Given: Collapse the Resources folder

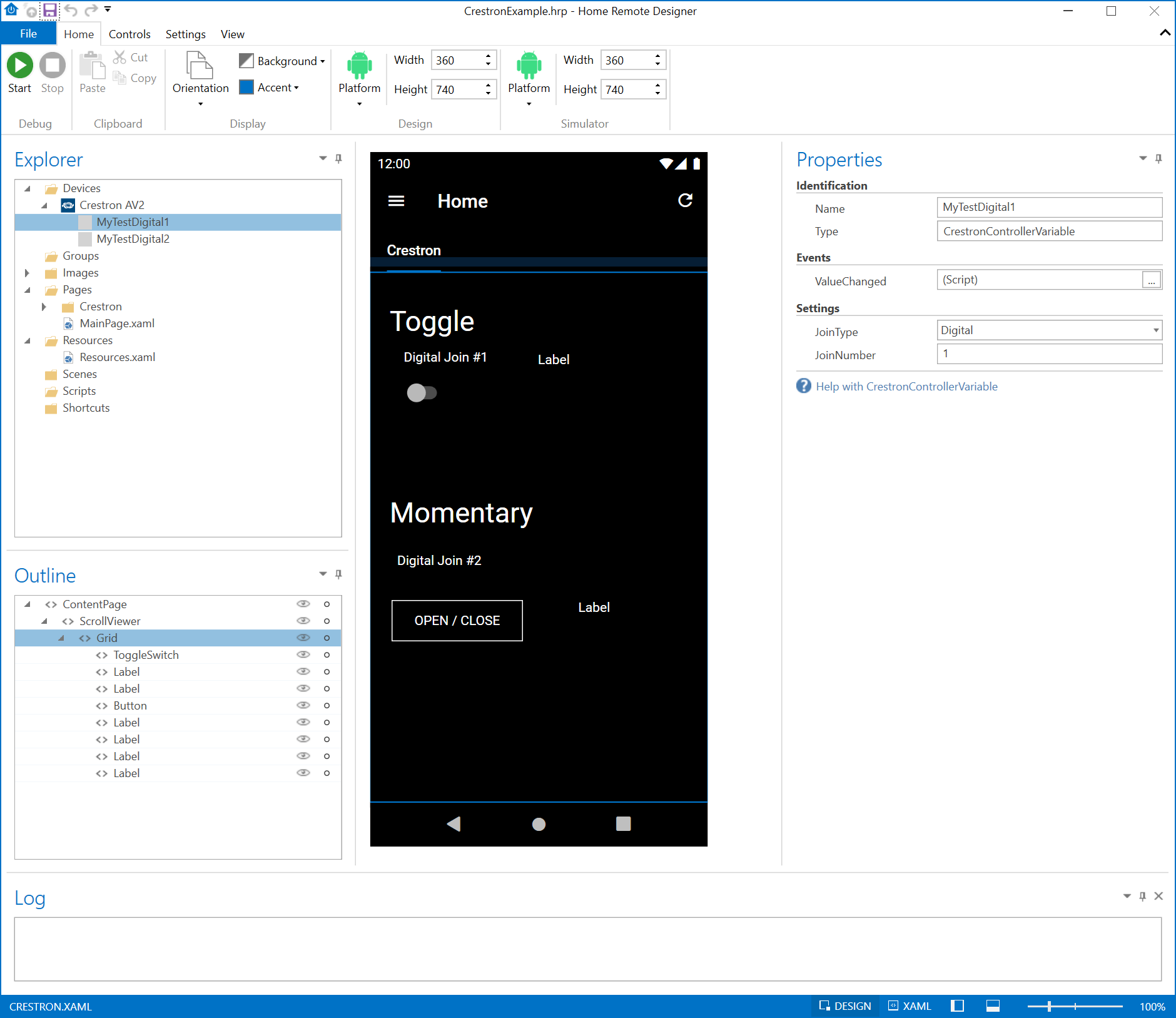Looking at the screenshot, I should pyautogui.click(x=28, y=340).
